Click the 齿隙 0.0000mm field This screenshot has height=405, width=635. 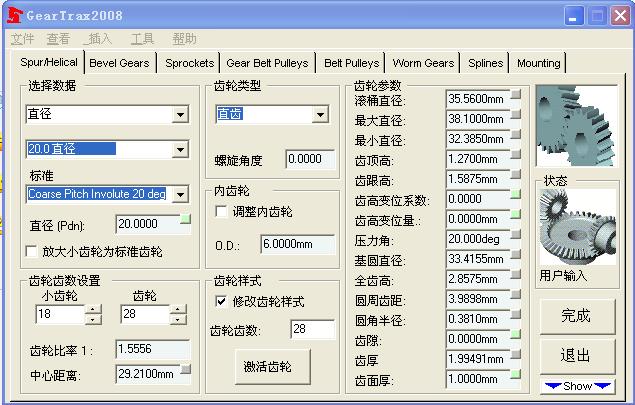coord(482,339)
